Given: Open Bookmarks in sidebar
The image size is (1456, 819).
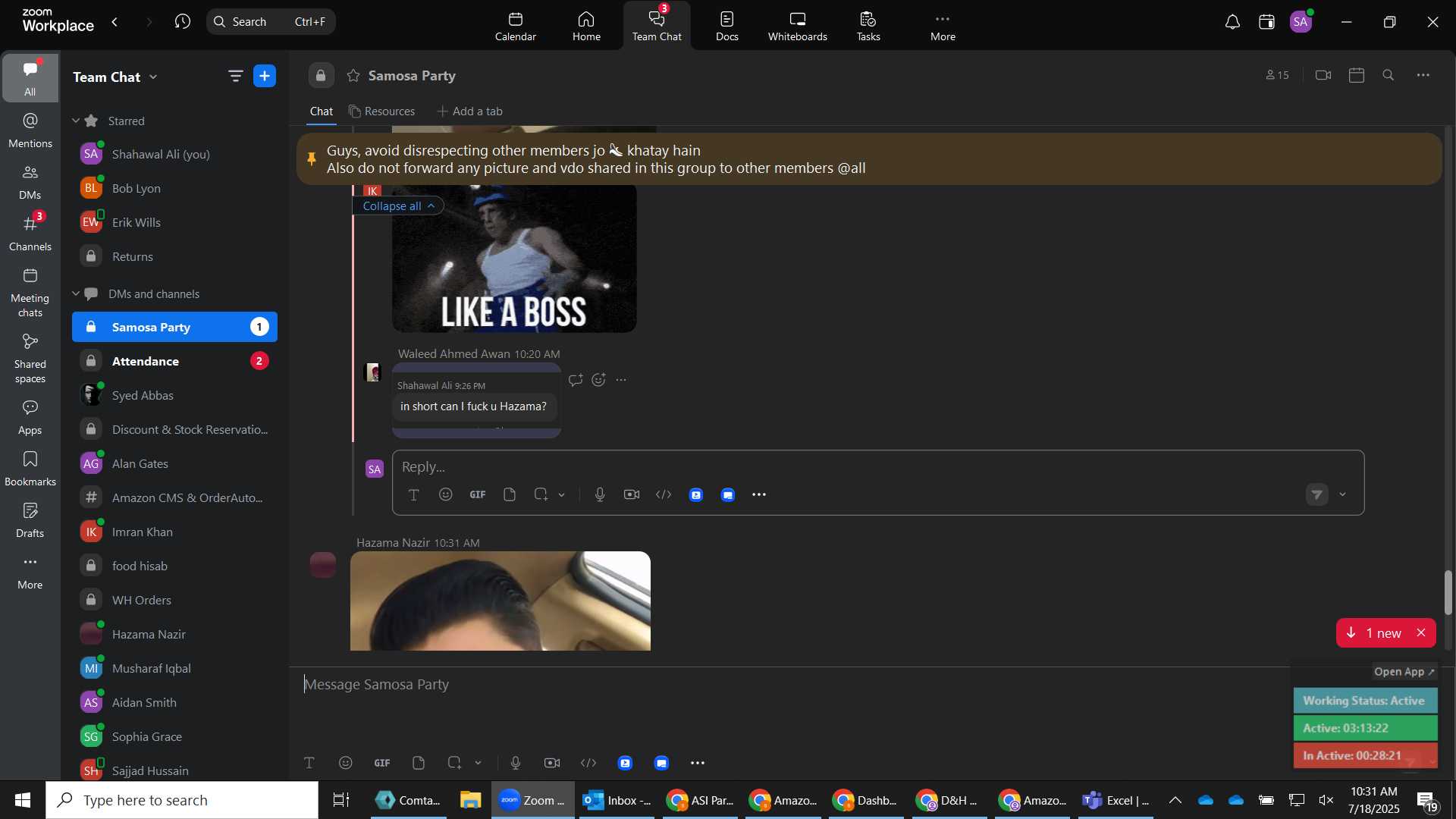Looking at the screenshot, I should click(30, 469).
